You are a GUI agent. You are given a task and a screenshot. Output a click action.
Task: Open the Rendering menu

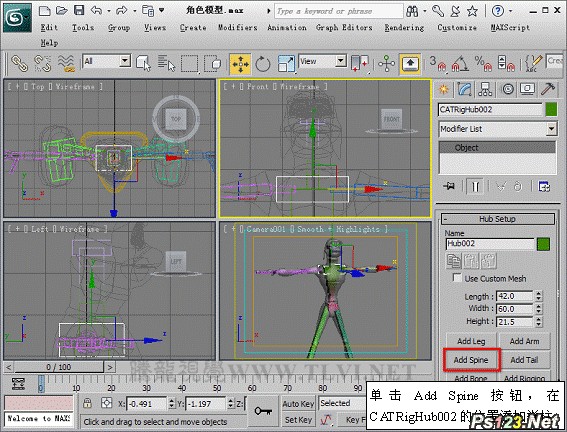tap(404, 27)
